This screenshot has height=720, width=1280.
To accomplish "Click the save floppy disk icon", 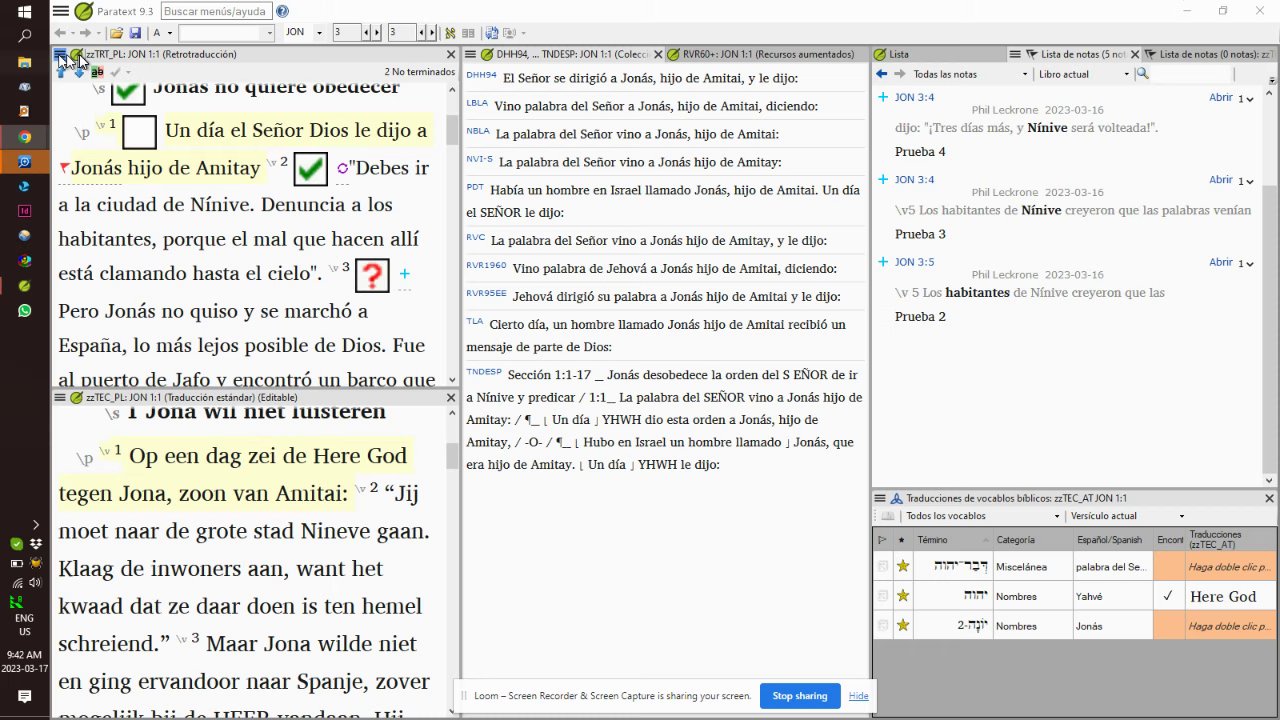I will (135, 33).
